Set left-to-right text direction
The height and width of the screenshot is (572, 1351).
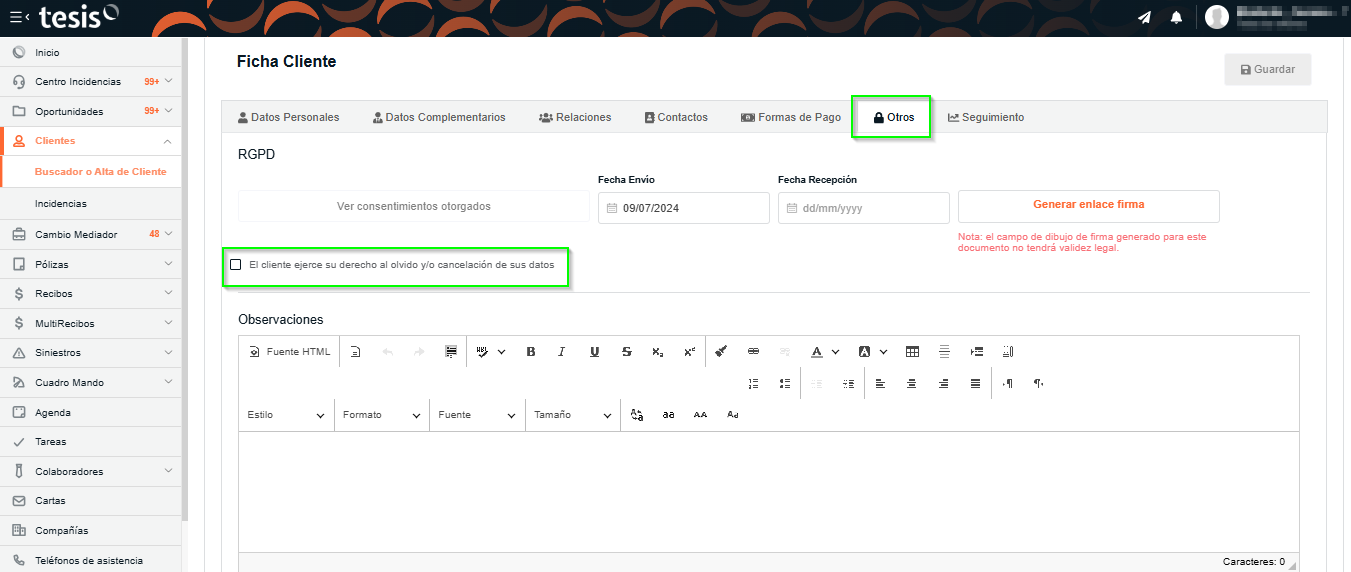[1008, 384]
